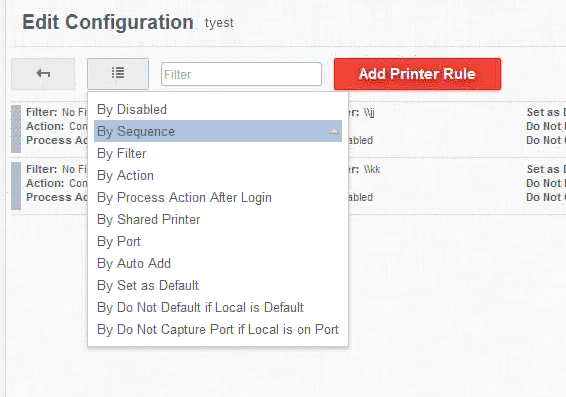The width and height of the screenshot is (566, 397).
Task: Click the back arrow button
Action: tap(43, 74)
